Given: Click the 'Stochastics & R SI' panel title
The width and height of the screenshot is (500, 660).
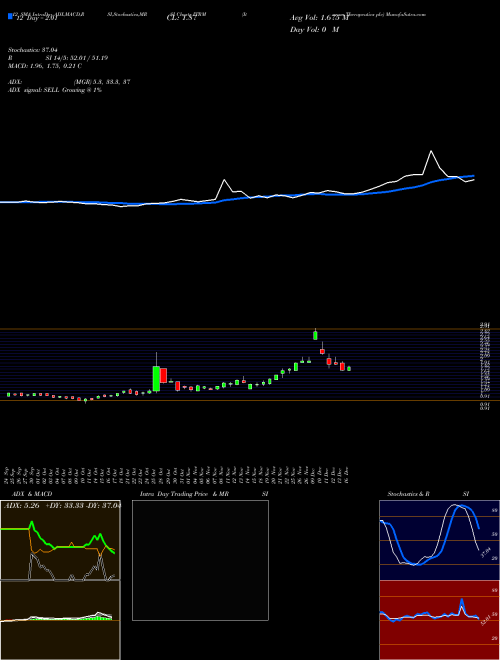Looking at the screenshot, I should (x=428, y=494).
